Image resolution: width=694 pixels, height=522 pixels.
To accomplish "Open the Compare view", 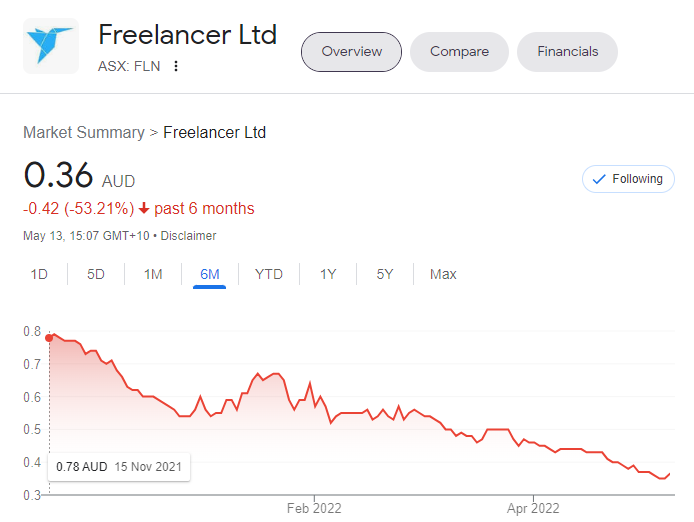I will (459, 52).
